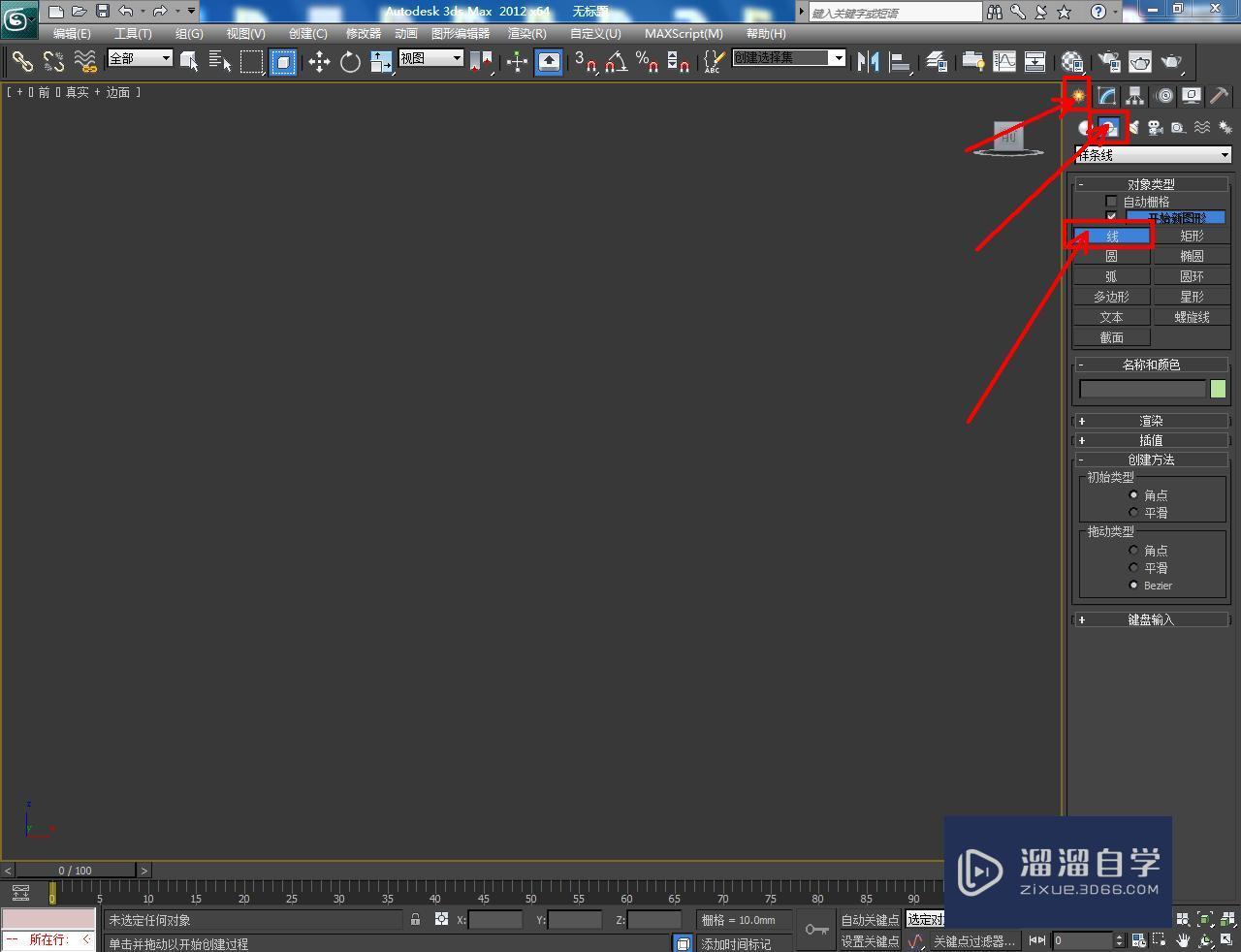Toggle the 3D Snaps button
The height and width of the screenshot is (952, 1241).
(585, 62)
